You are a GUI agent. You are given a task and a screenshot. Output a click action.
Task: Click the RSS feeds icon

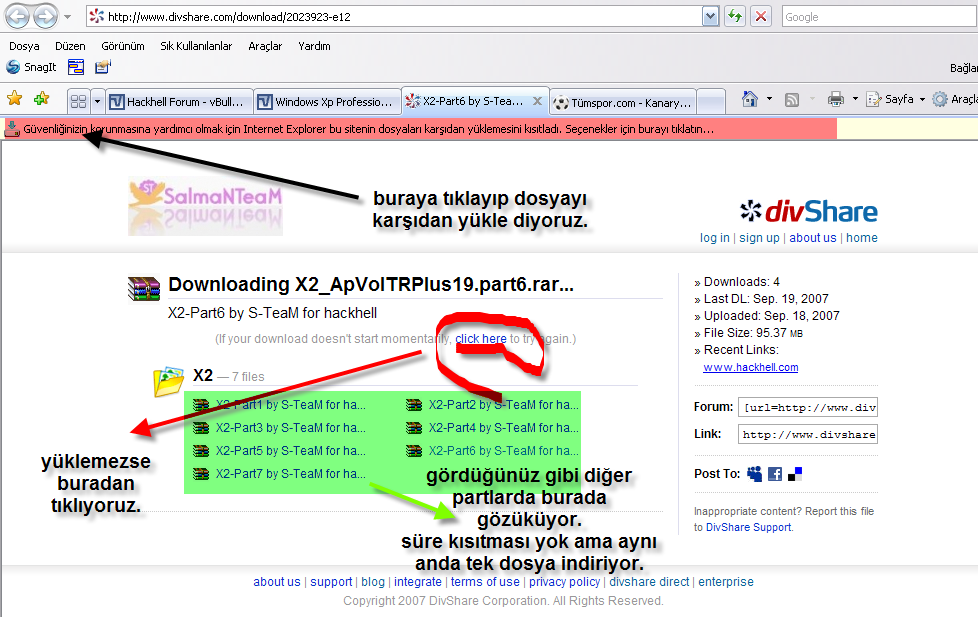(x=792, y=99)
